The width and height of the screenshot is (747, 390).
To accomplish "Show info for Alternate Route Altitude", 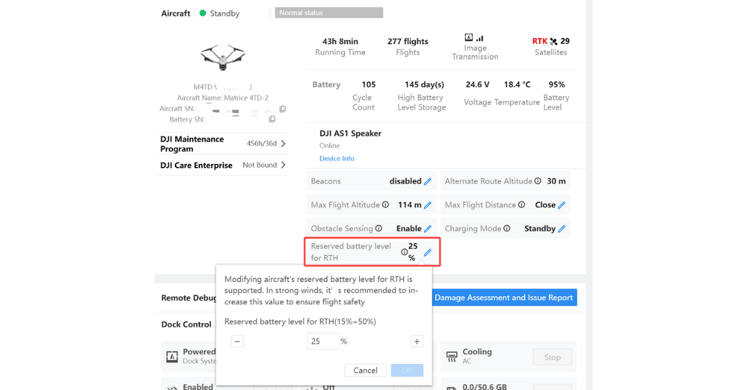I will [537, 181].
